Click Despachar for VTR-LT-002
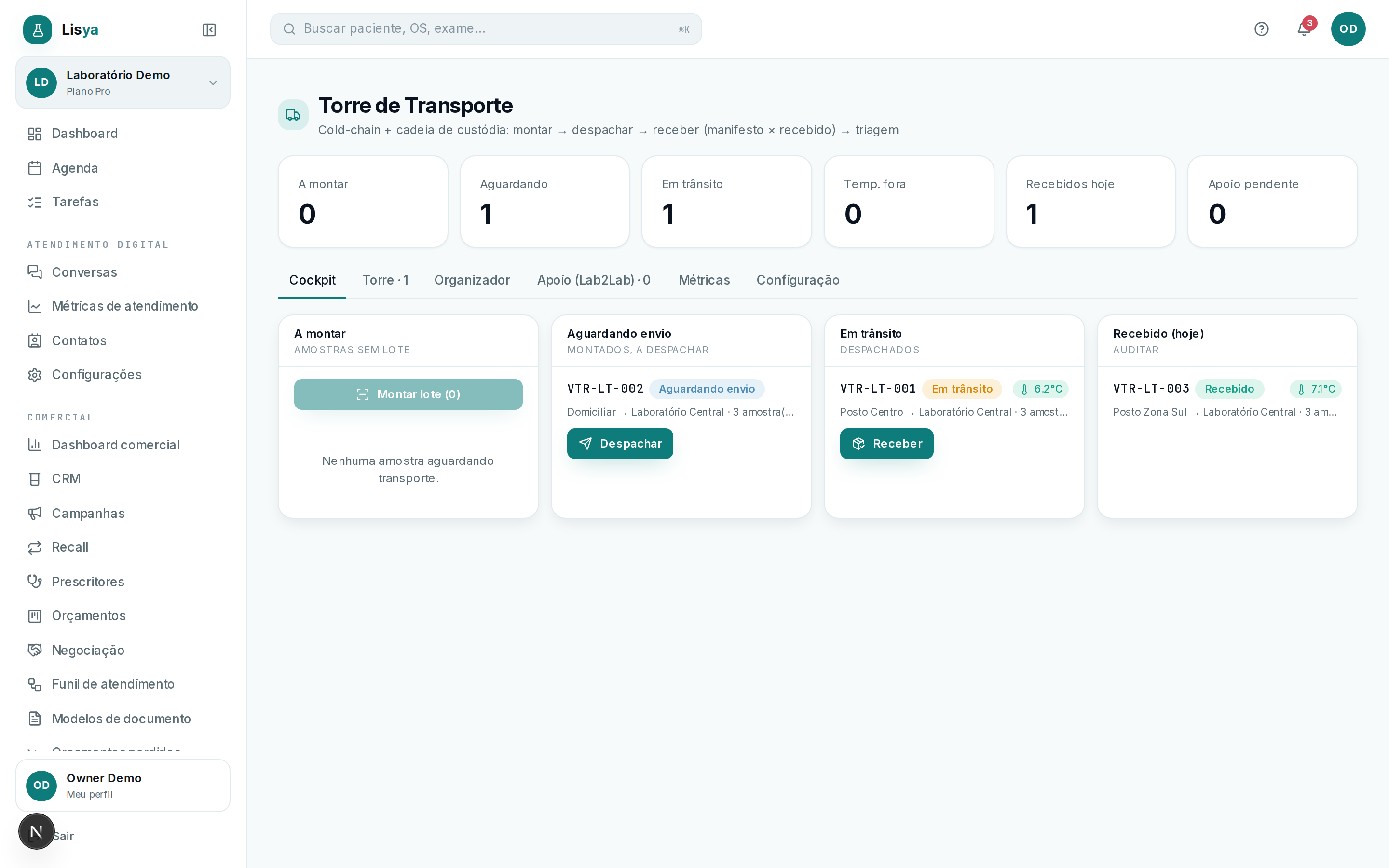The height and width of the screenshot is (868, 1389). point(620,444)
